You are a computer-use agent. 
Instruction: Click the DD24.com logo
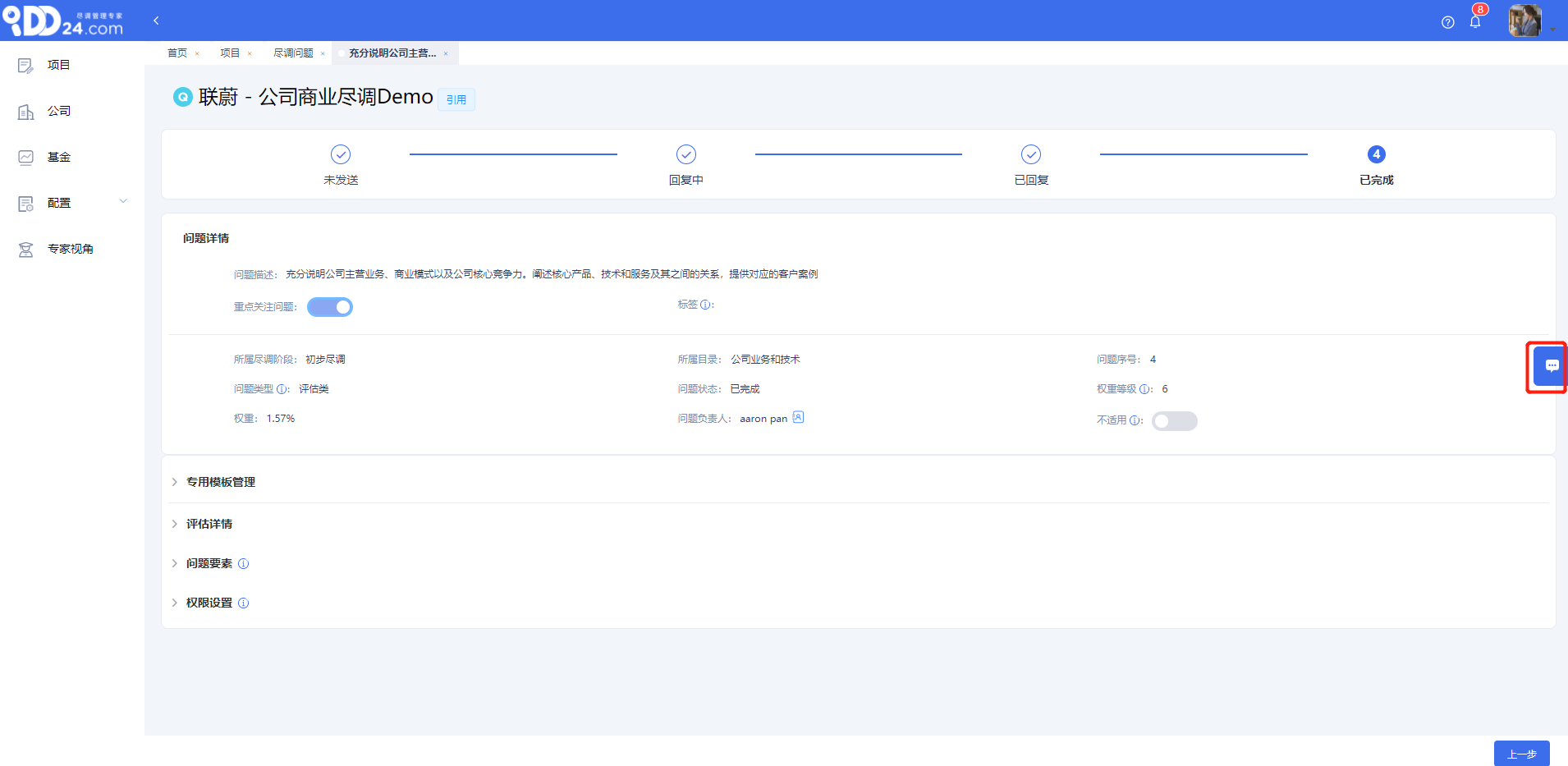pos(62,21)
